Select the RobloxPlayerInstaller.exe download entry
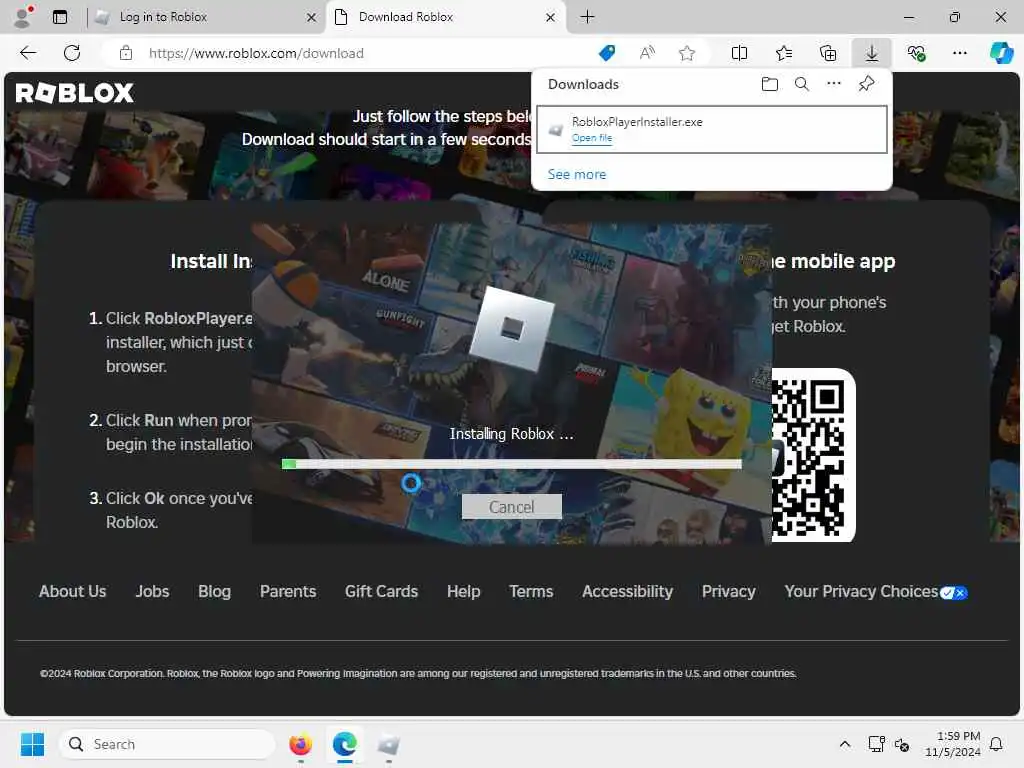The width and height of the screenshot is (1024, 768). coord(712,129)
